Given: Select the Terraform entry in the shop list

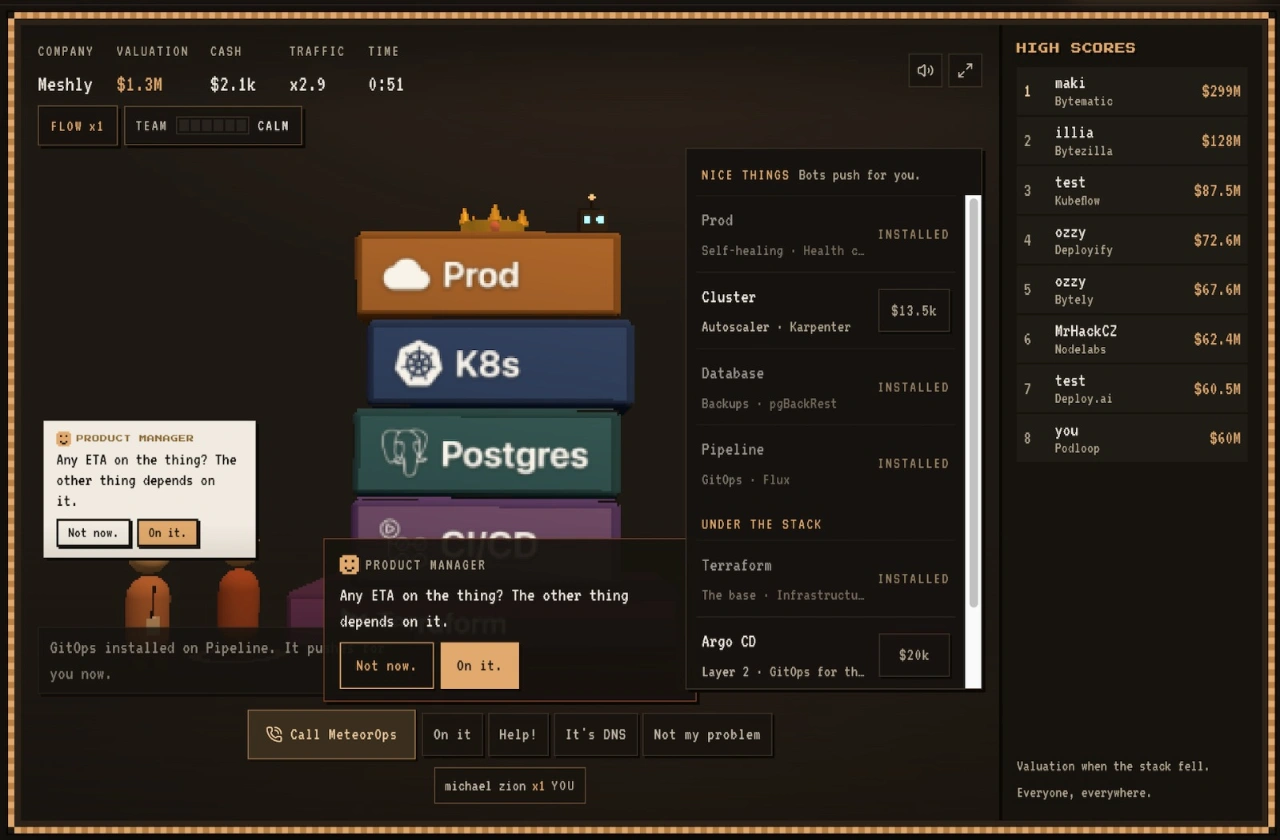Looking at the screenshot, I should click(x=825, y=579).
